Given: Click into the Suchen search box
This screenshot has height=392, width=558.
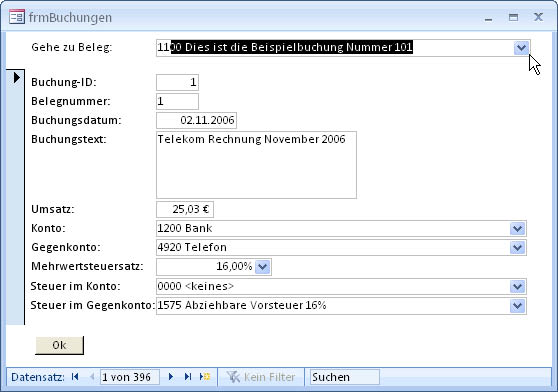Looking at the screenshot, I should pos(344,377).
